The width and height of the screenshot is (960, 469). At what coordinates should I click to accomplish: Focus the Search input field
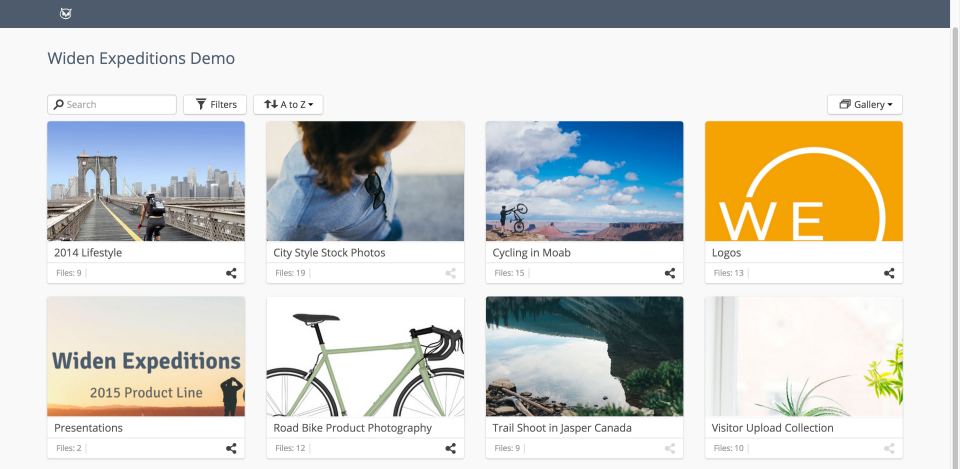112,105
